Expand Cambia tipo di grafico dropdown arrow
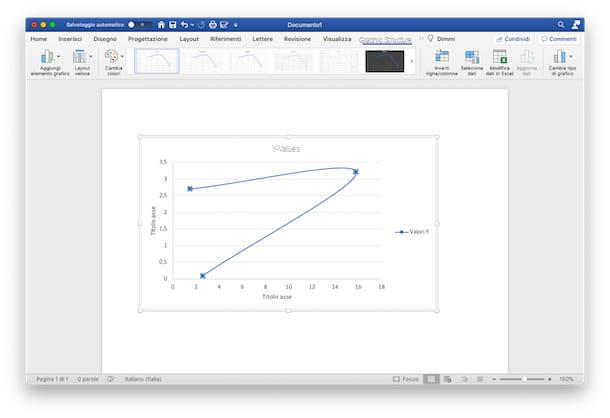The image size is (610, 418). click(x=571, y=57)
